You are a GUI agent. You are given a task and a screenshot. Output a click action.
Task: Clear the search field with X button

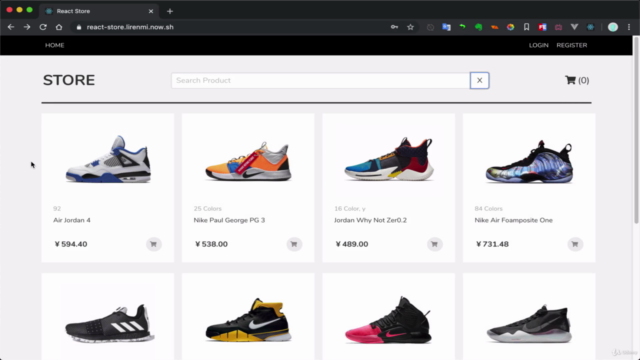click(x=480, y=80)
